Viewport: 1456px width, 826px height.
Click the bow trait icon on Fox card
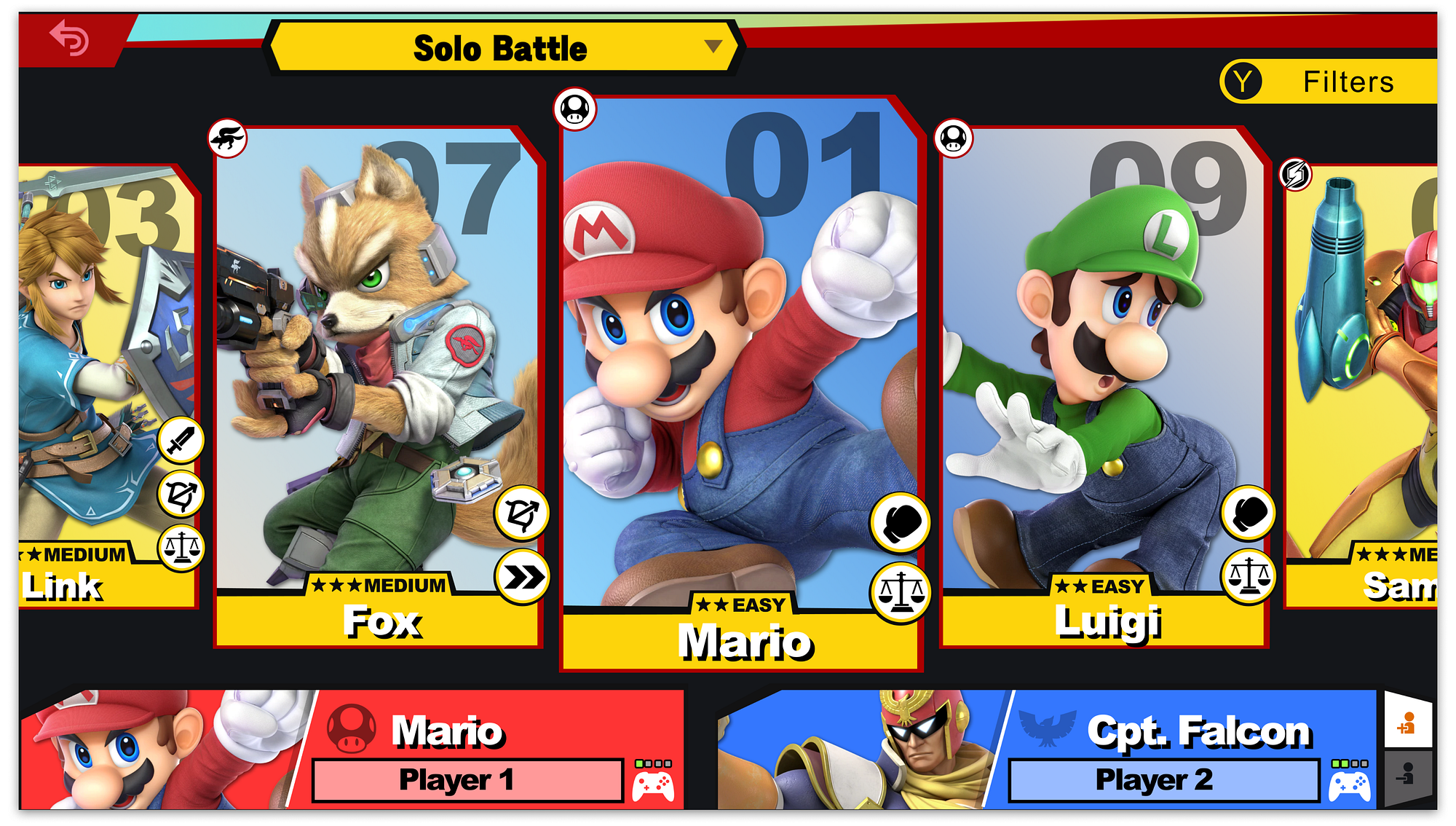521,514
